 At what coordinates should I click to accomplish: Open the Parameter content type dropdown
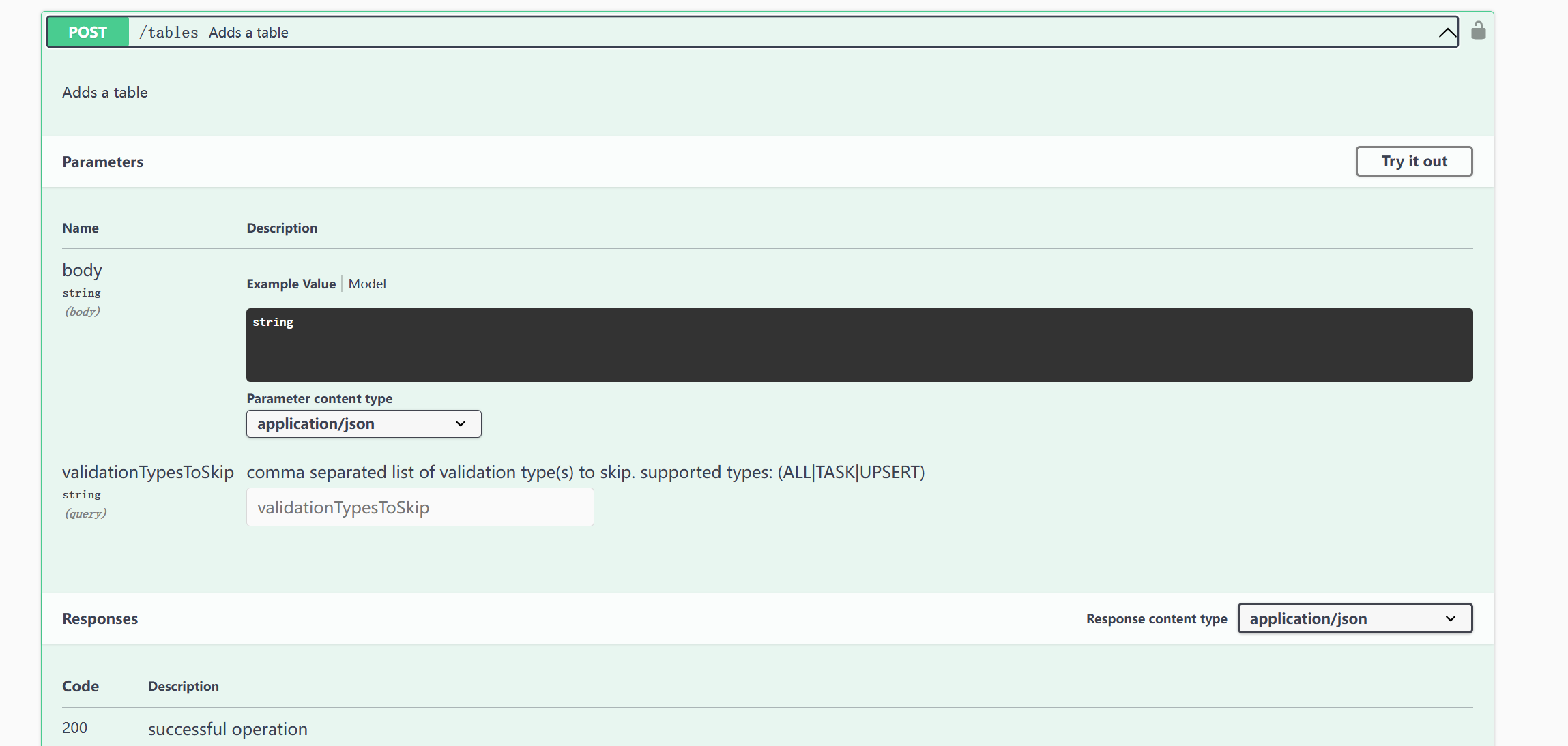pos(364,423)
